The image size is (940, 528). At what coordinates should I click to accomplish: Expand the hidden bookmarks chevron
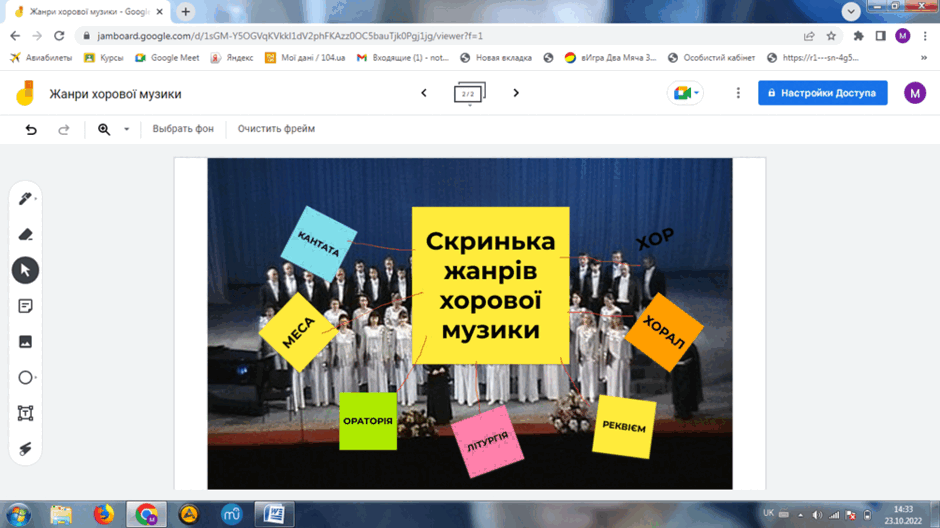(924, 58)
